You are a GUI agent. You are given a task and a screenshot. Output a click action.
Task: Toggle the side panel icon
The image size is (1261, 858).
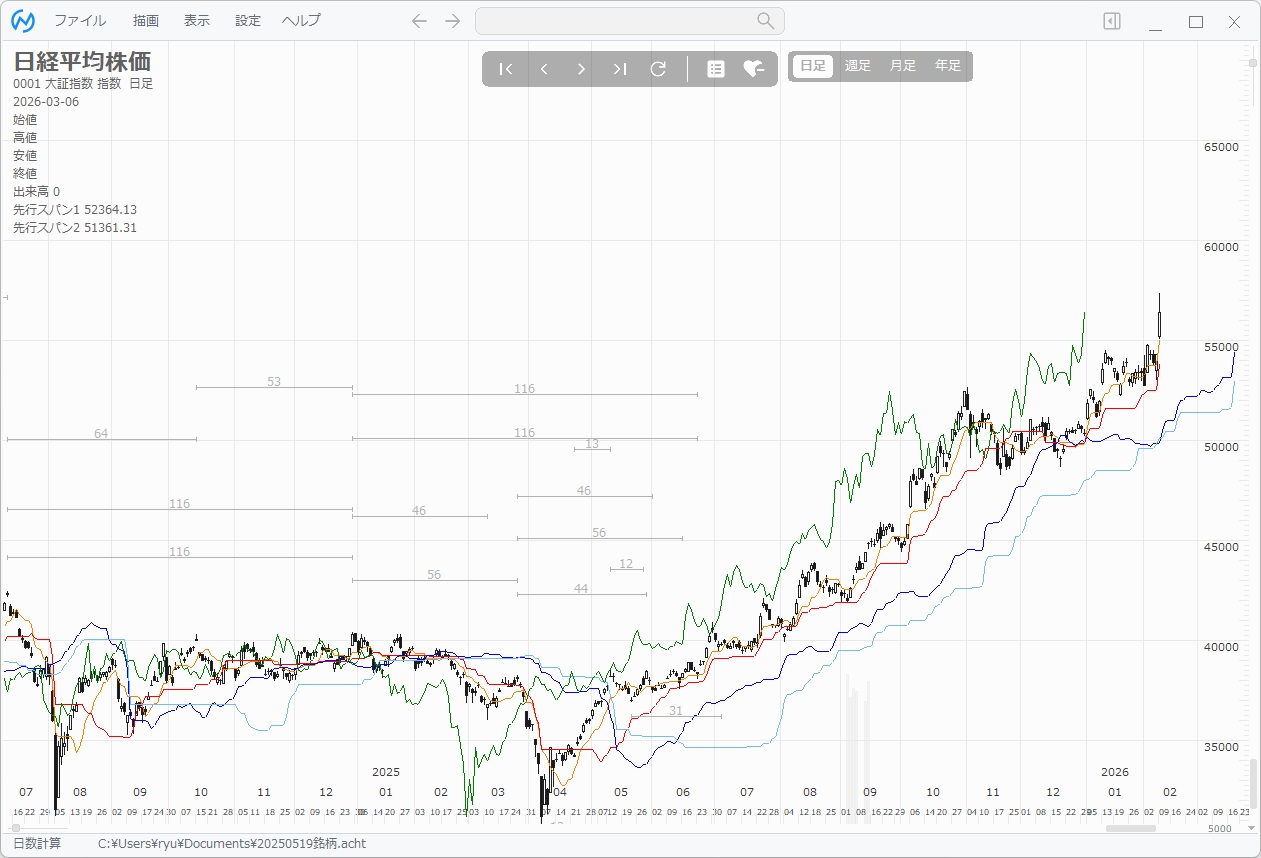point(1112,21)
